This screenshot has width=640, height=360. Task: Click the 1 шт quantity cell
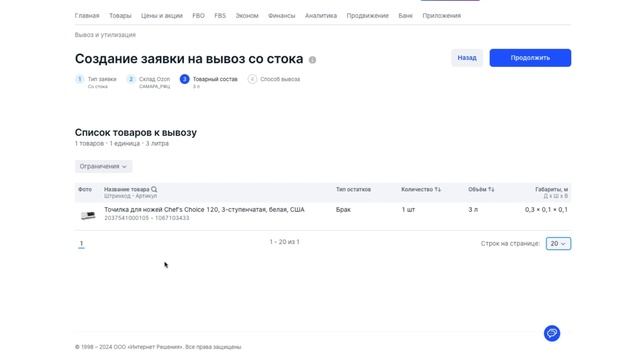(x=408, y=209)
